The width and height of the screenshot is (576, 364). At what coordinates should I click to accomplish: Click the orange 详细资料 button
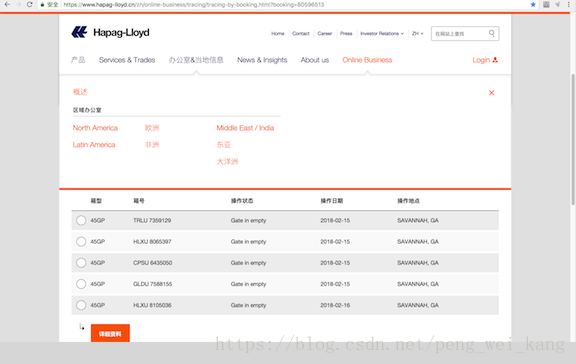[x=110, y=333]
